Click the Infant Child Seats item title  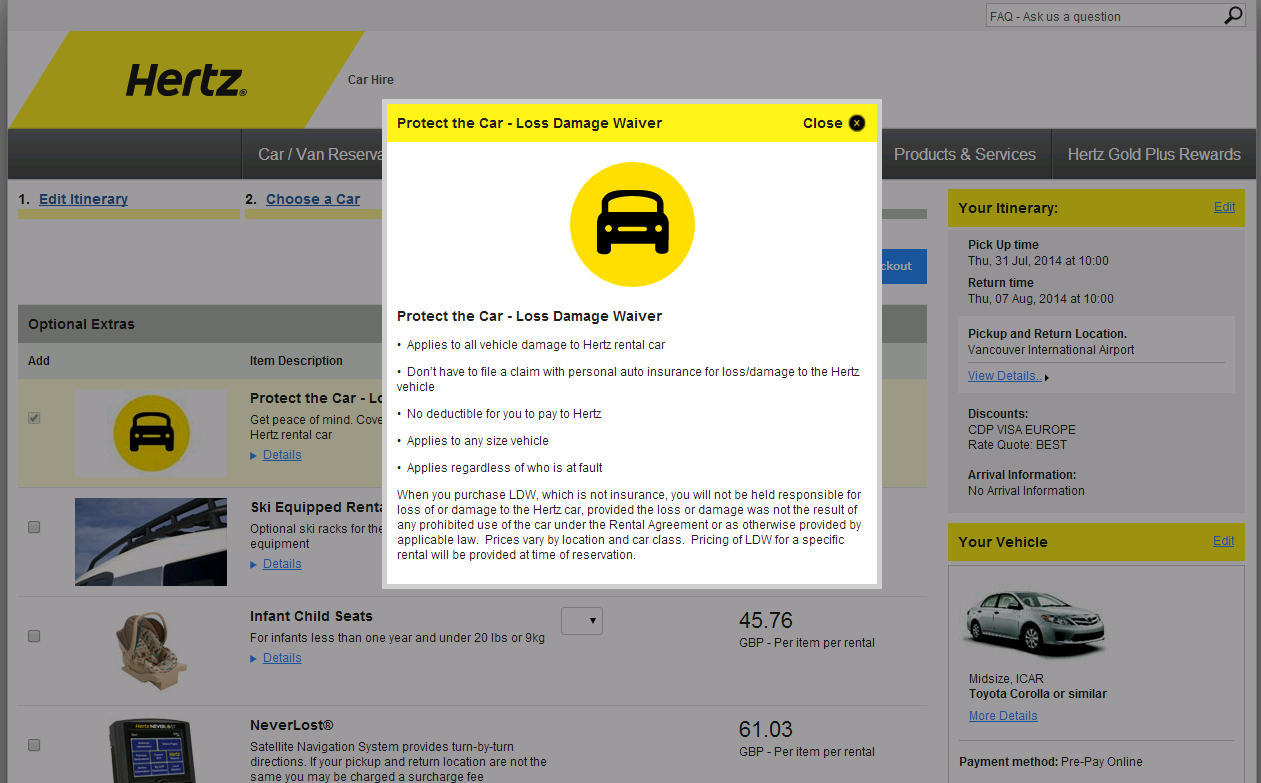pos(311,616)
